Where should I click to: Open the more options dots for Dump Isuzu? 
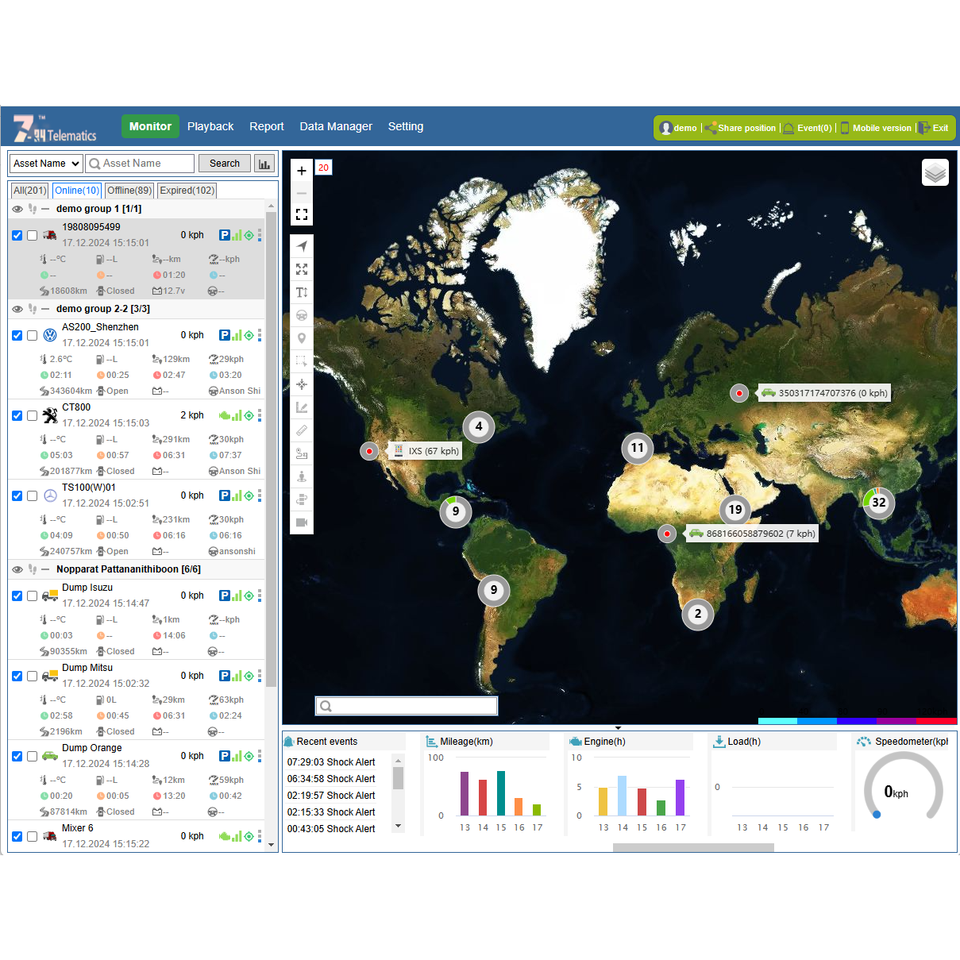coord(260,596)
